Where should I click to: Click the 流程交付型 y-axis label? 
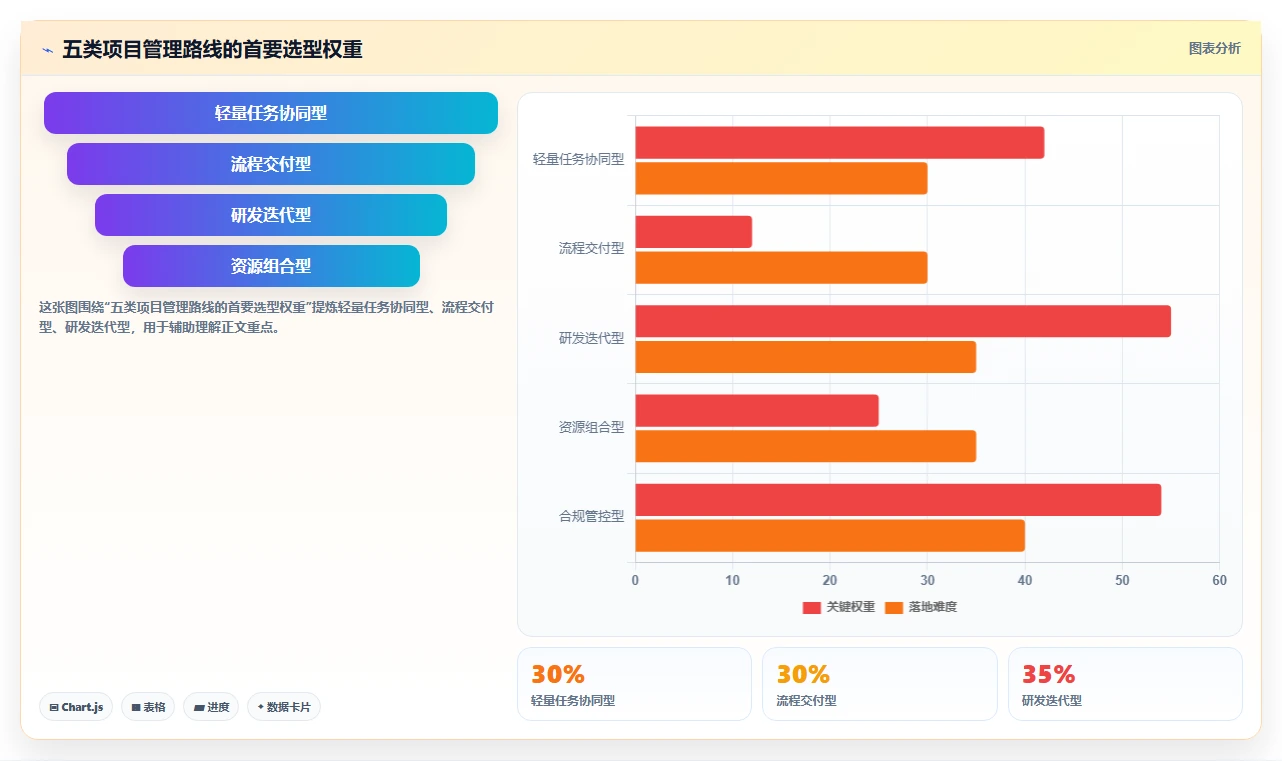click(x=591, y=249)
